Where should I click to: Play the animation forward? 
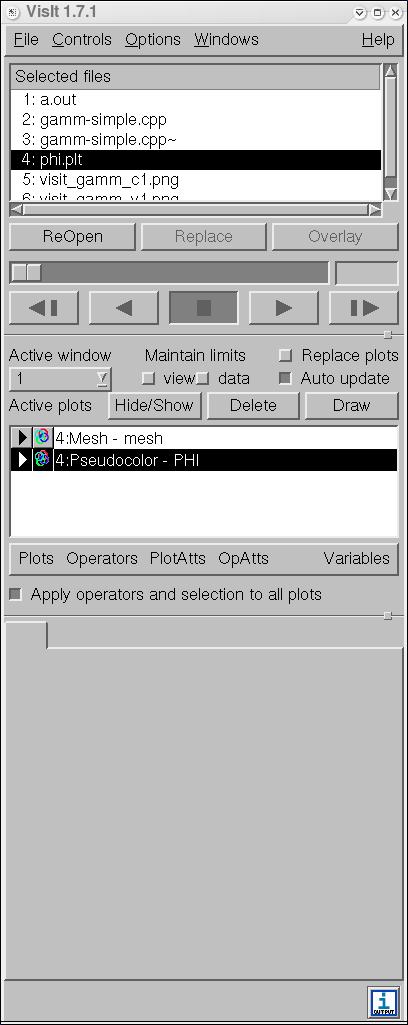(284, 307)
